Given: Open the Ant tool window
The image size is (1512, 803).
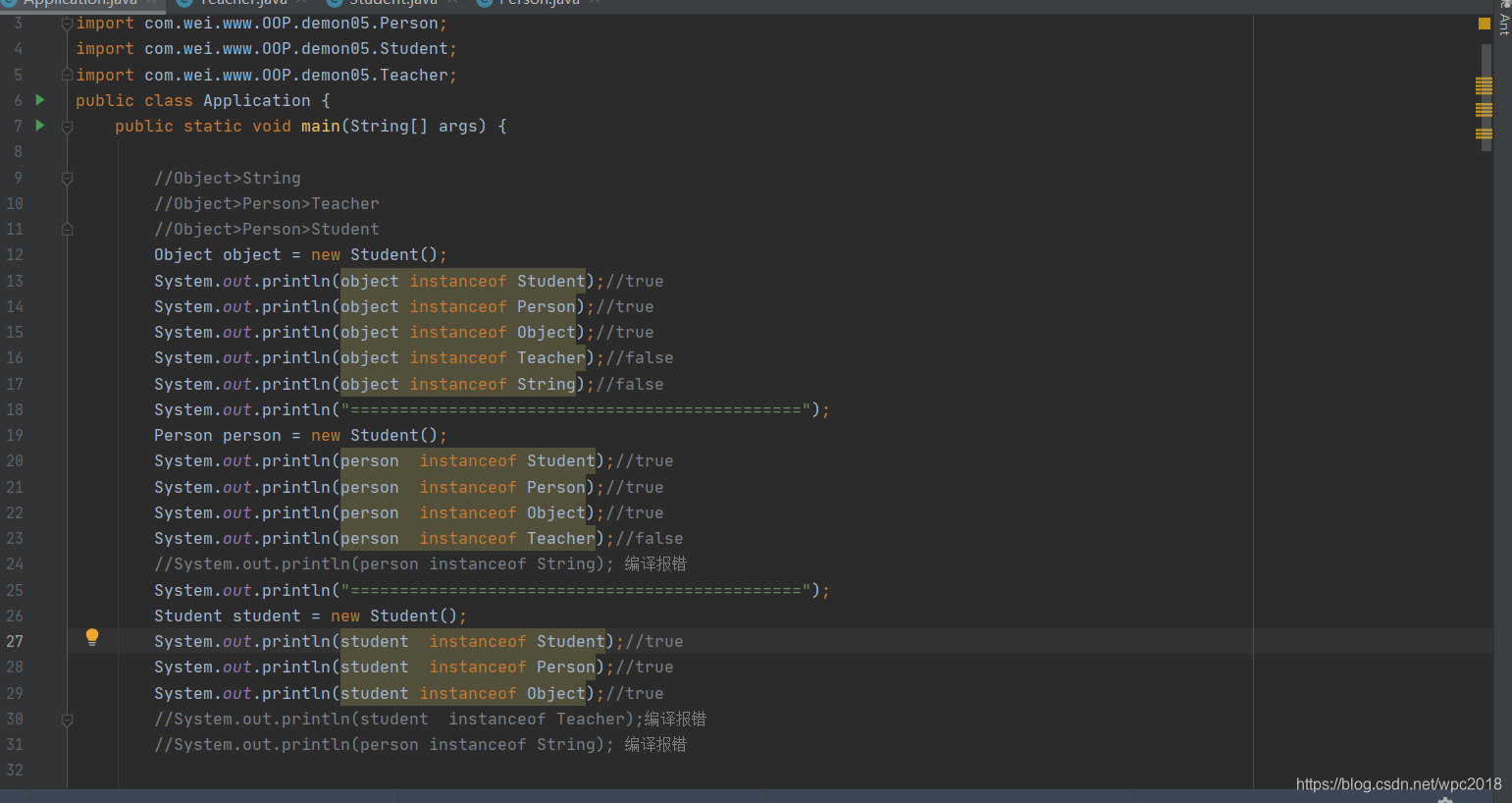Looking at the screenshot, I should point(1504,18).
